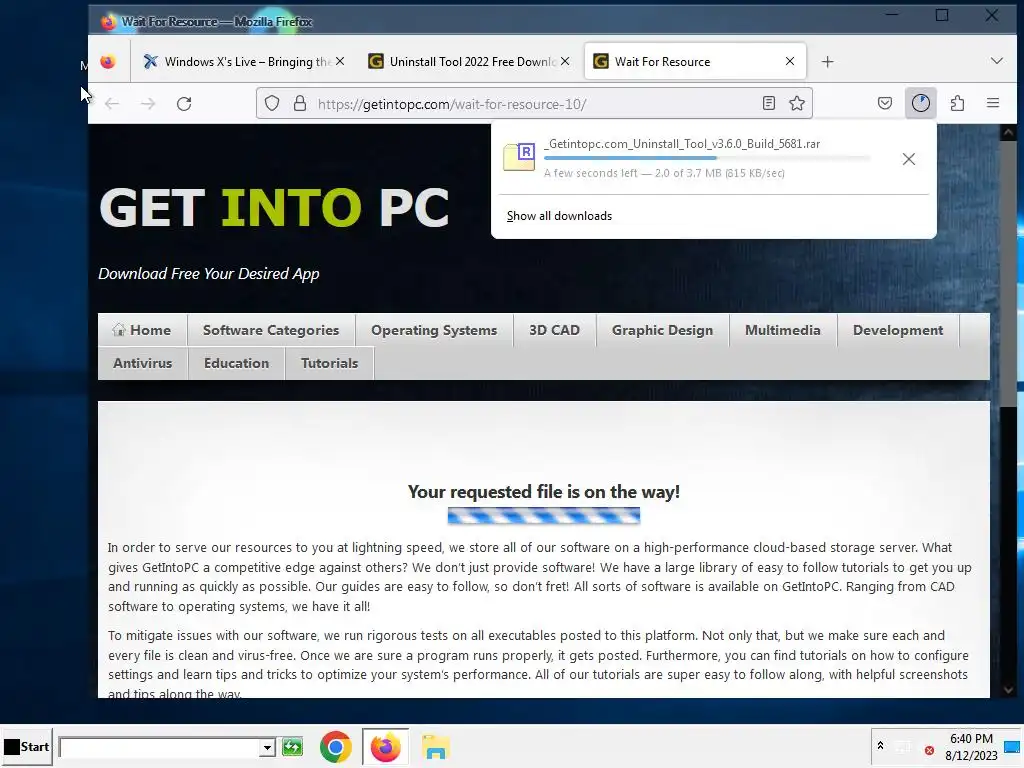Image resolution: width=1024 pixels, height=768 pixels.
Task: Close the Windows X's Live tab
Action: coord(340,61)
